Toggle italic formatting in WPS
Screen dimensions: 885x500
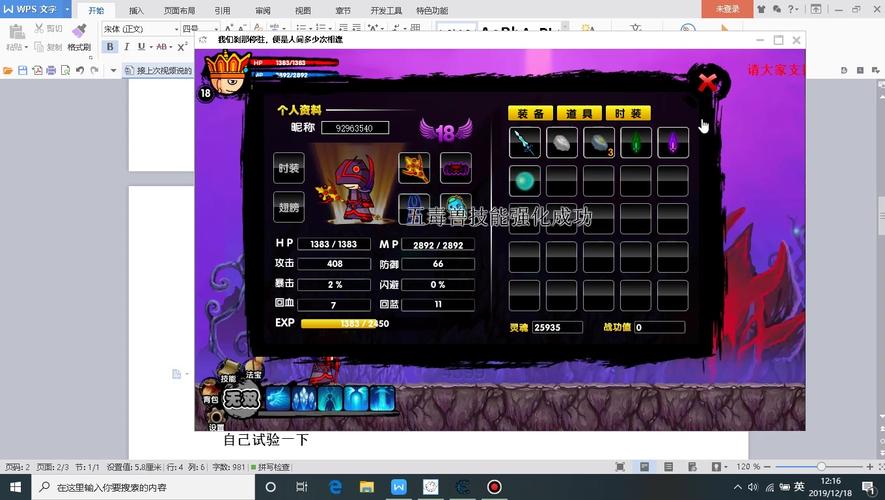tap(126, 47)
